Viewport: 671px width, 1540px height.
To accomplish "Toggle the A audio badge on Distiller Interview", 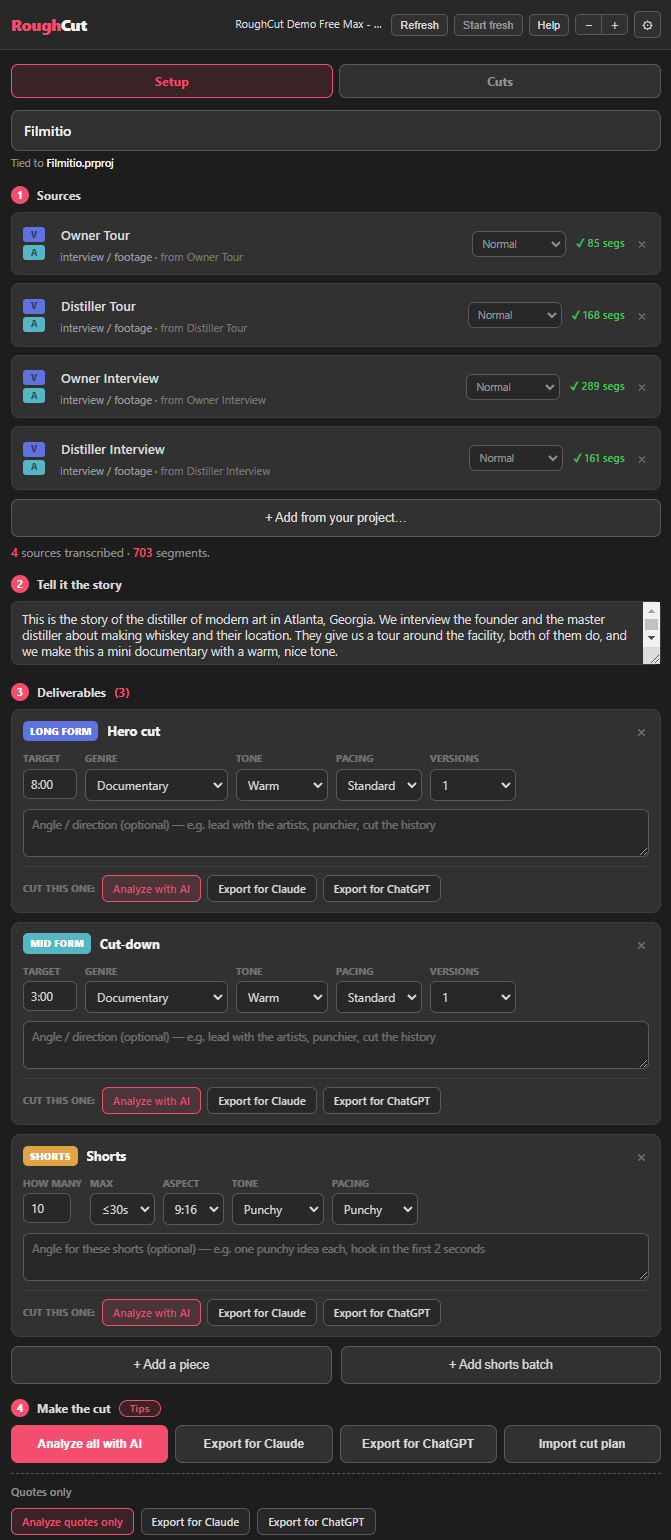I will click(34, 467).
